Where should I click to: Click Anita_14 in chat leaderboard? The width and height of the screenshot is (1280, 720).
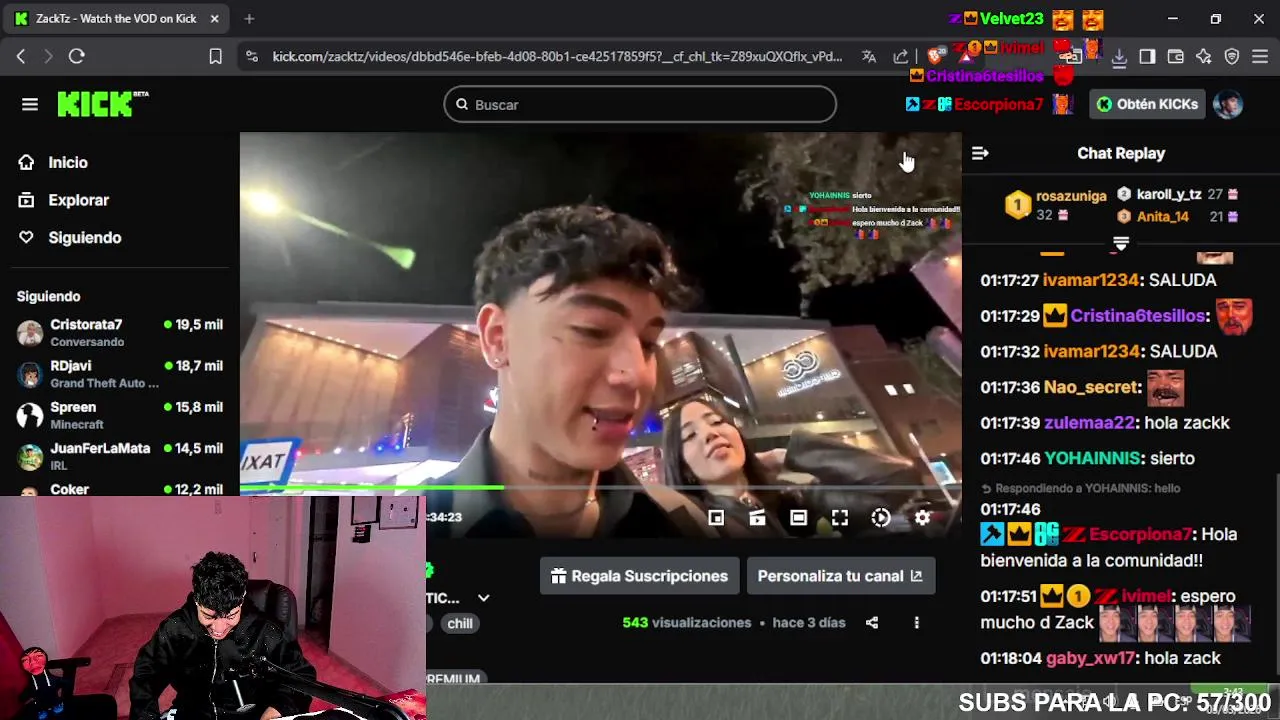(x=1163, y=216)
